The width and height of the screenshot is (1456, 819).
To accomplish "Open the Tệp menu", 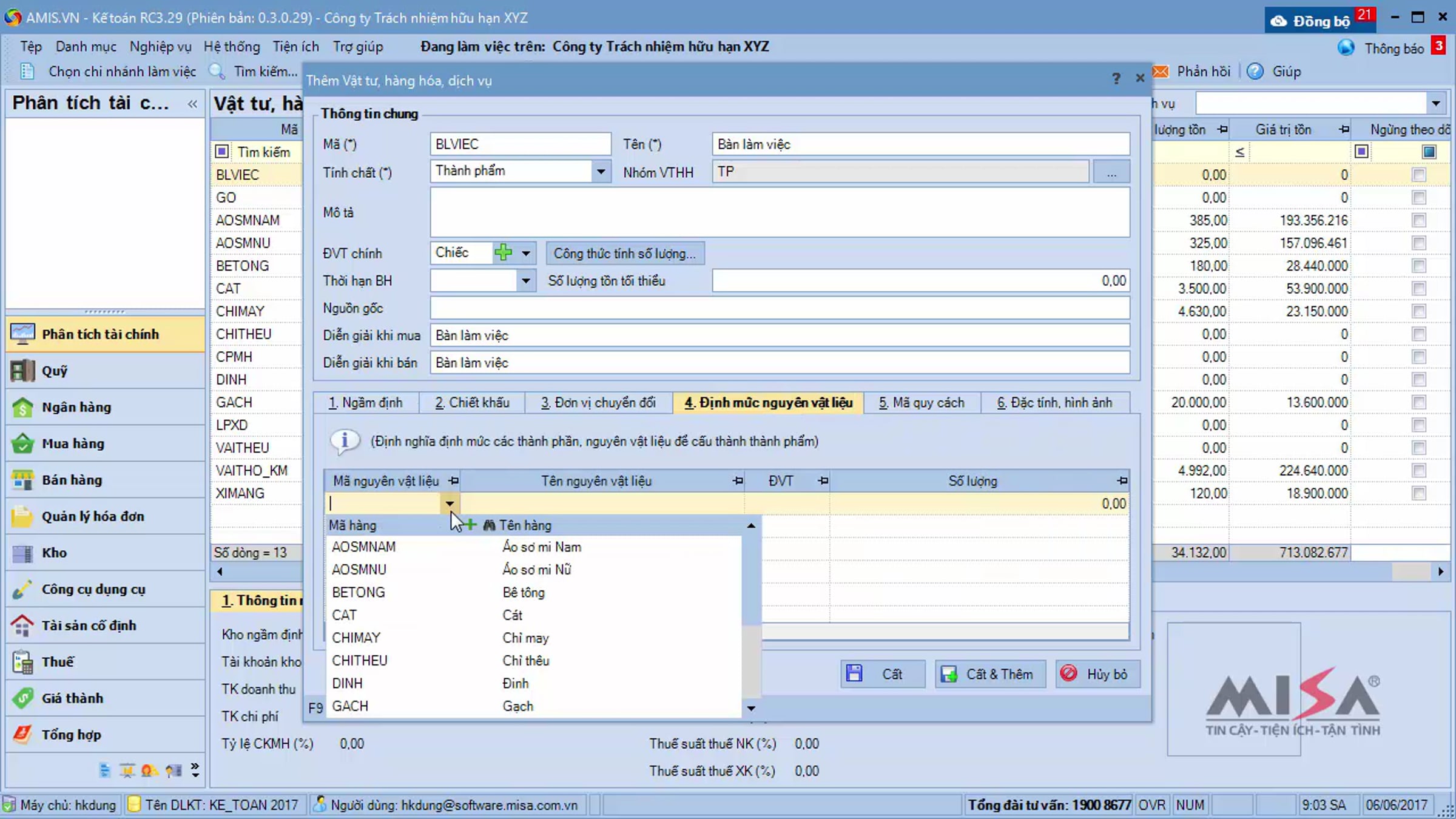I will [x=31, y=47].
